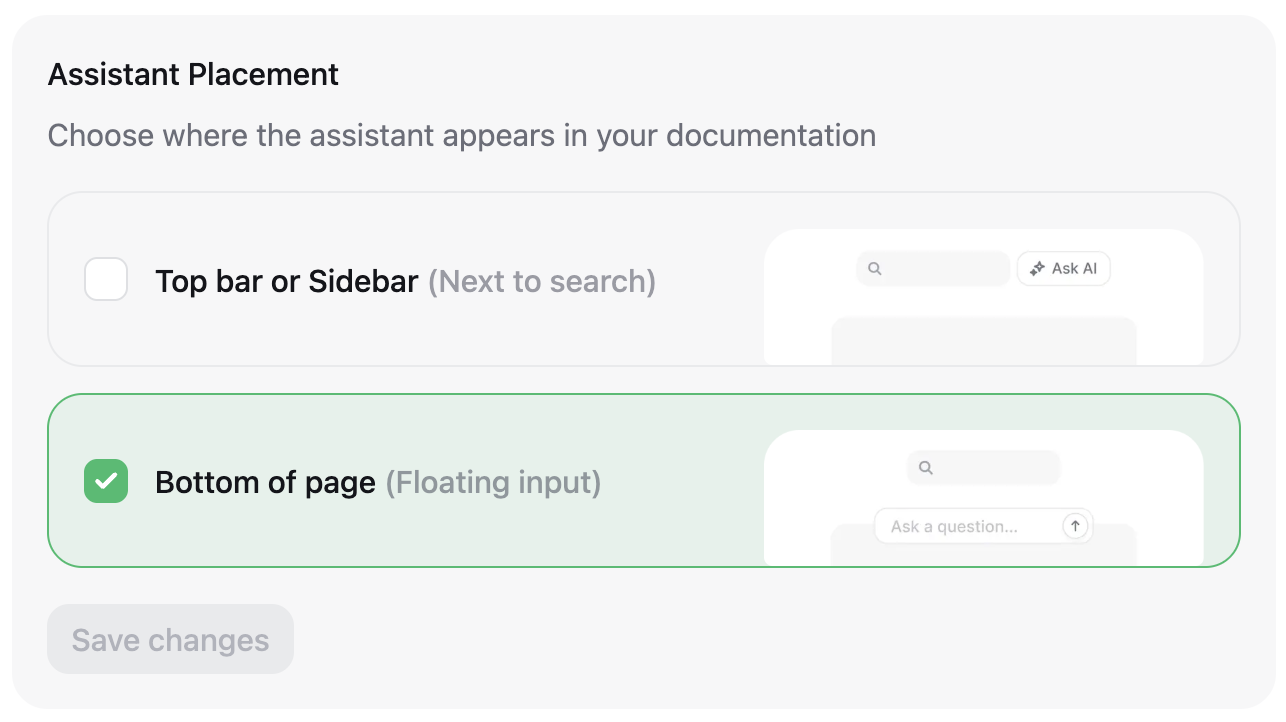Click the Save changes button

pos(170,639)
